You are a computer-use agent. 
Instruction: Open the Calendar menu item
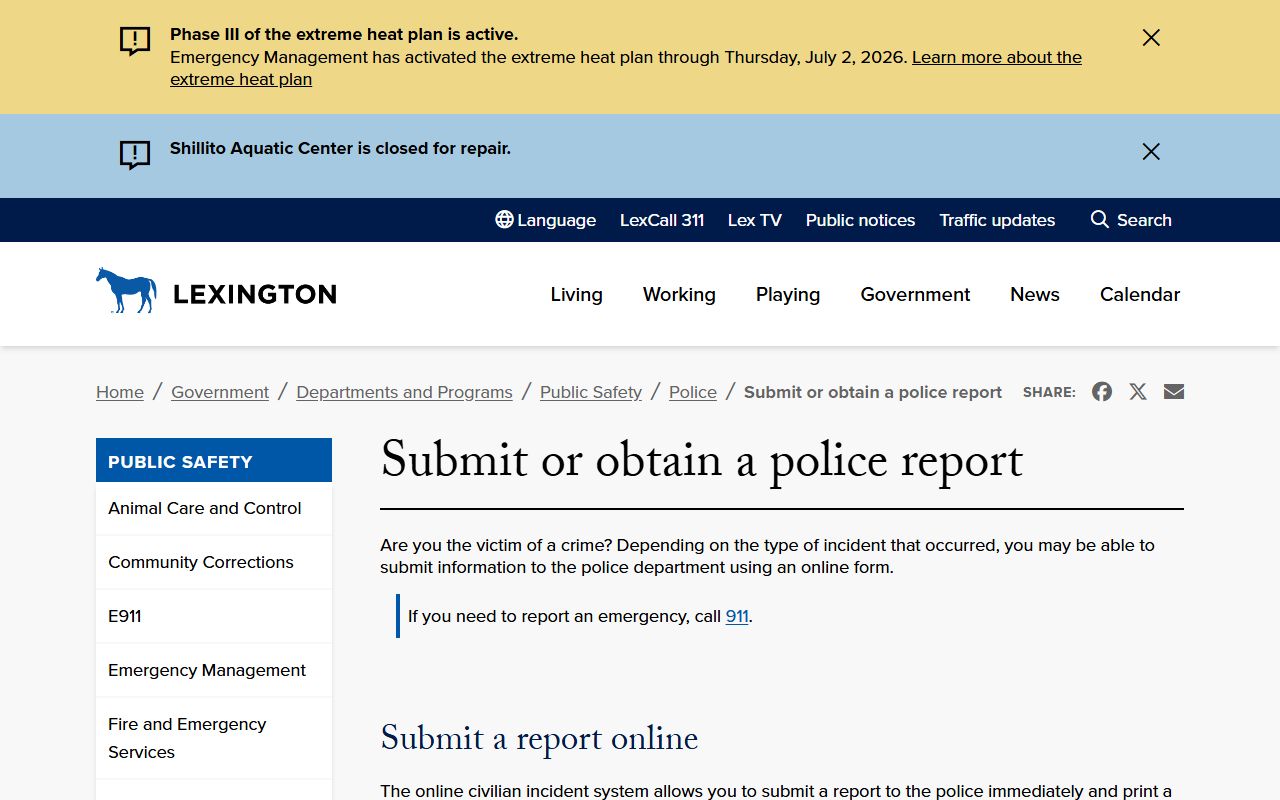(1140, 295)
